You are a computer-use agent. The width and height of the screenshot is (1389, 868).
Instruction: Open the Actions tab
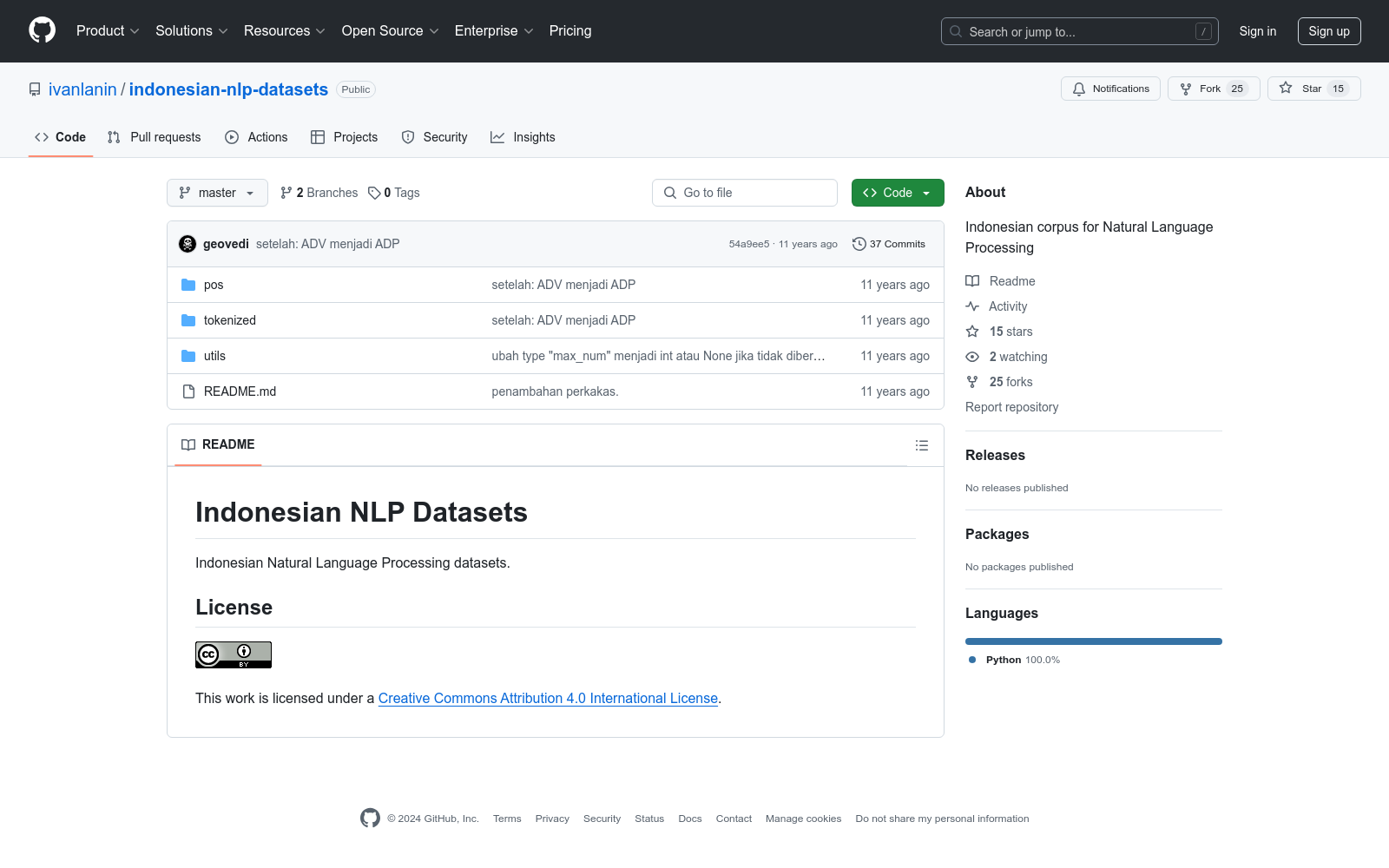point(256,137)
